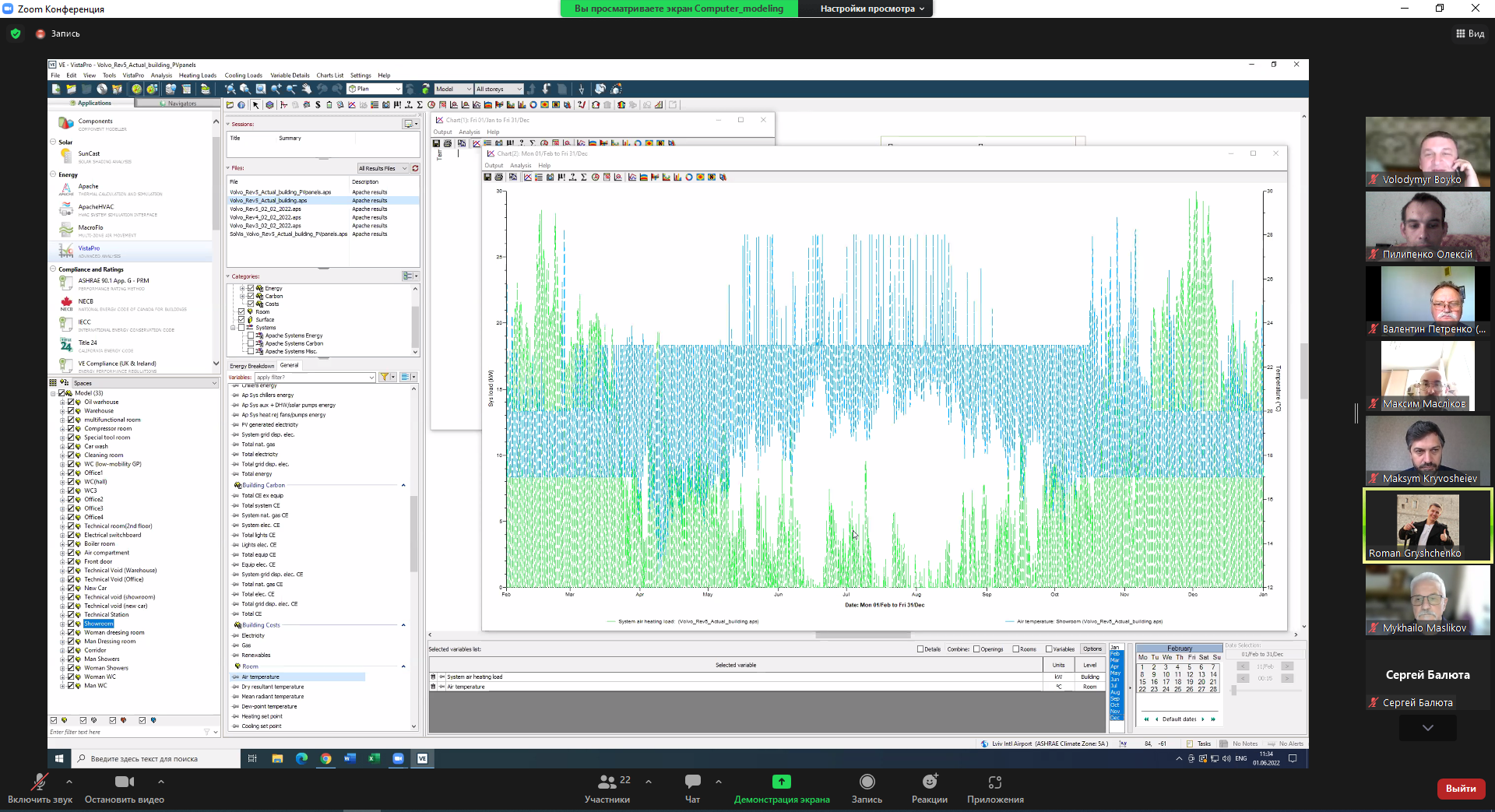This screenshot has width=1495, height=812.
Task: Open the Cooling Loads menu
Action: [x=243, y=76]
